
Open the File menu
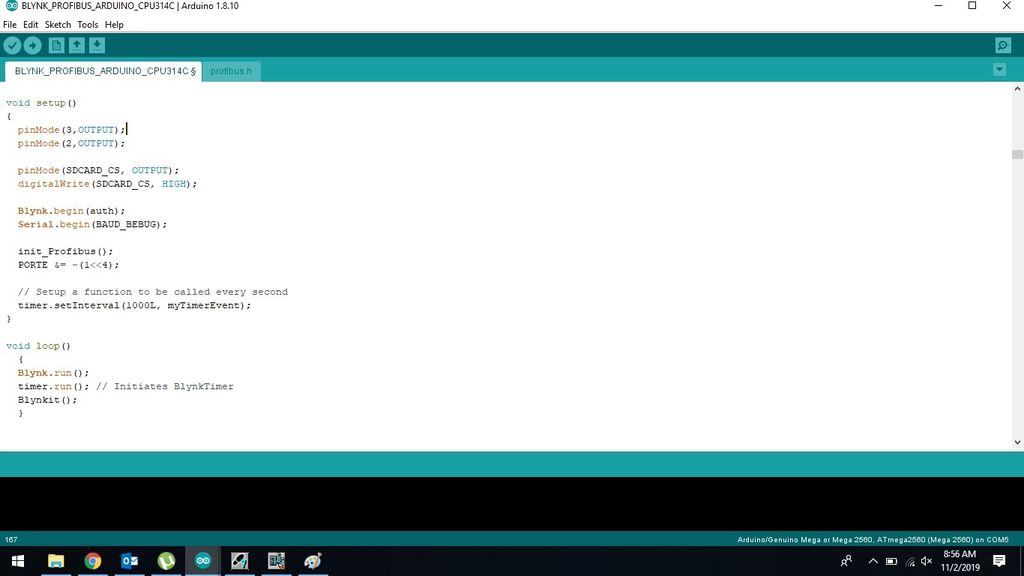pyautogui.click(x=10, y=25)
